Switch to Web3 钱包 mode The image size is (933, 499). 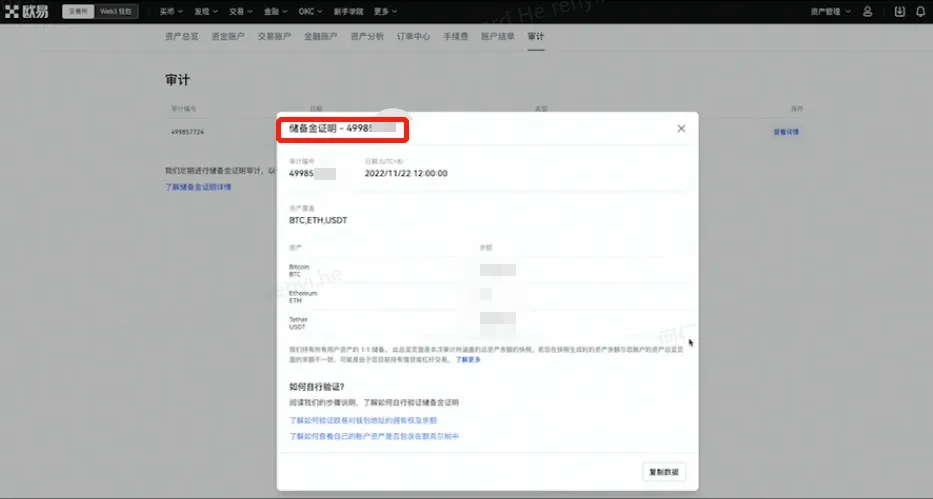(116, 11)
